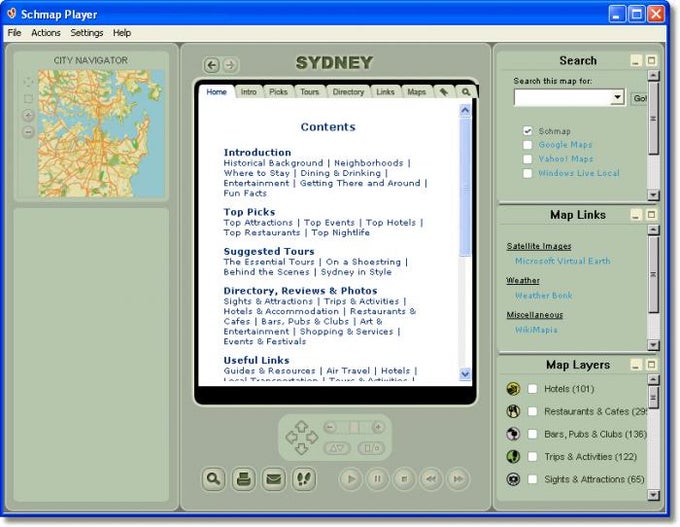680x527 pixels.
Task: Switch to the Maps tab
Action: tap(416, 92)
